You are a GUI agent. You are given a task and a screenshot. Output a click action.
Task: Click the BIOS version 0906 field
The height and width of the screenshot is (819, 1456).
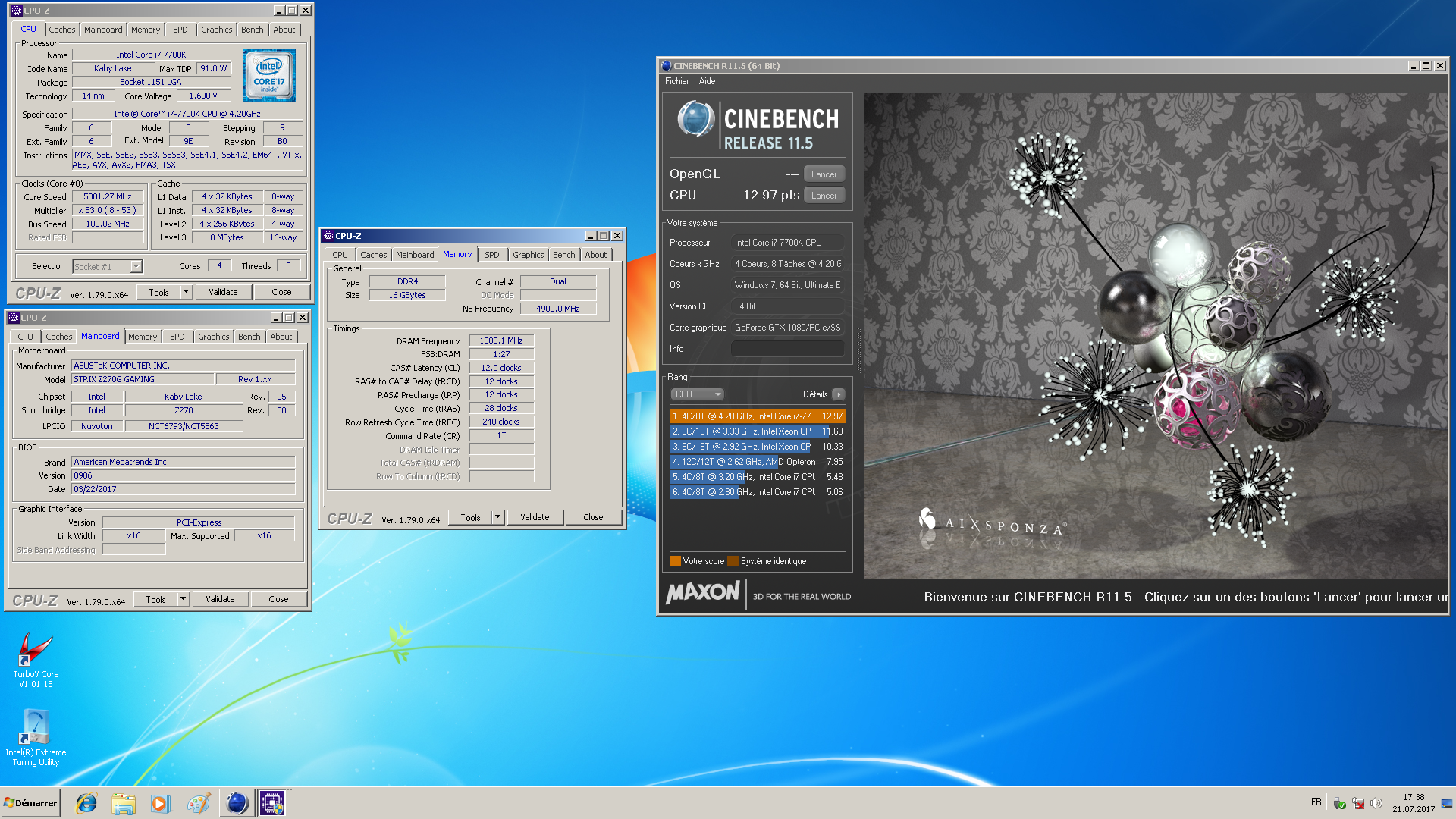click(184, 475)
